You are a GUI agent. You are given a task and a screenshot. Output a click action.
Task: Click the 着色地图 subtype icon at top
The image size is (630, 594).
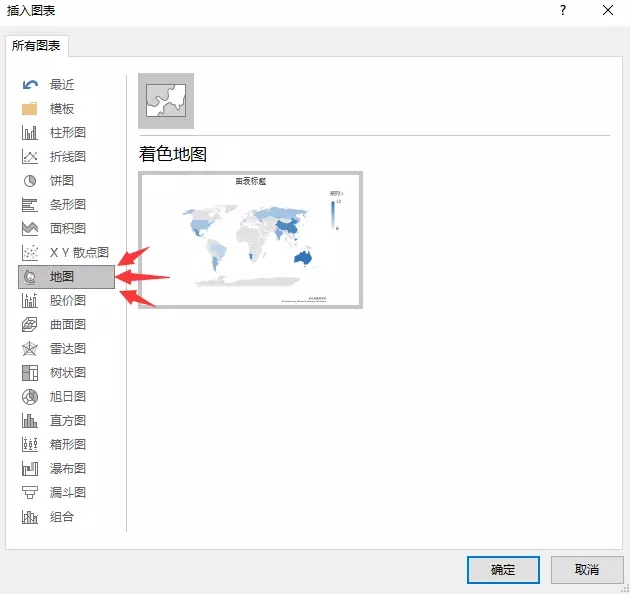click(x=166, y=101)
